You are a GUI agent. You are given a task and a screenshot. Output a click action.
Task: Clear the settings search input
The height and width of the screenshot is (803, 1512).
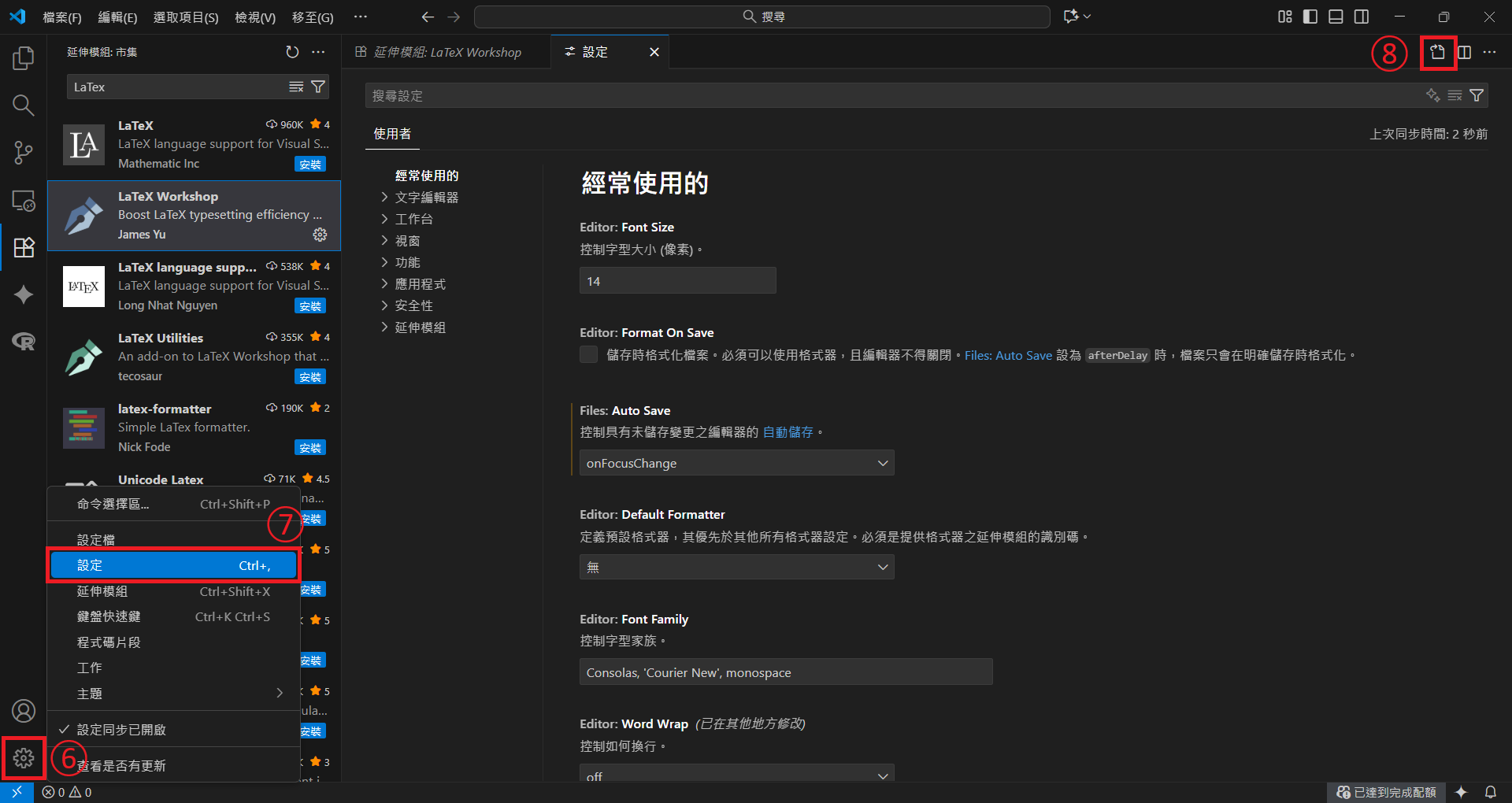point(1455,95)
